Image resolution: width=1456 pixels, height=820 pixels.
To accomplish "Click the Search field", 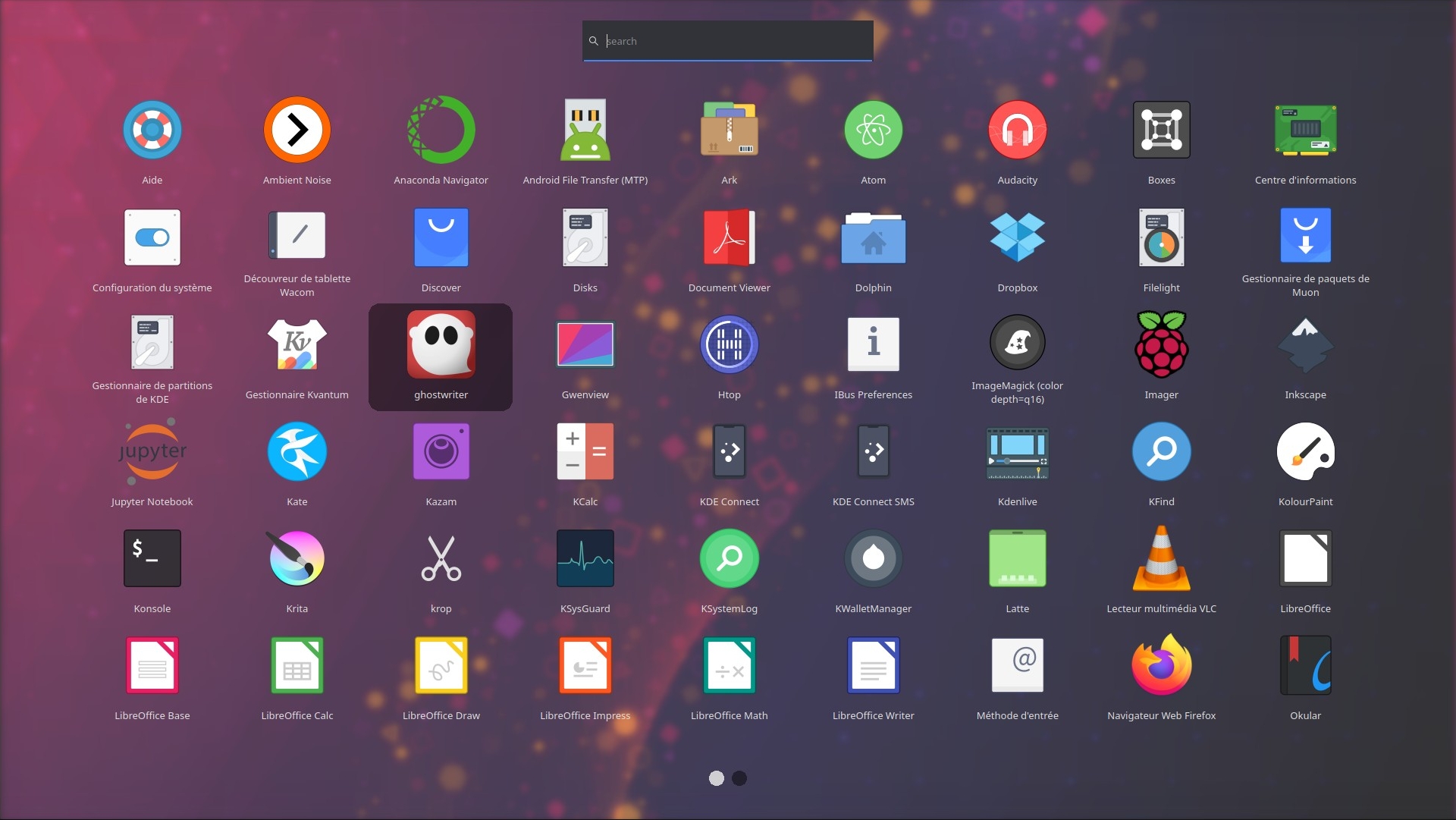I will pos(728,41).
